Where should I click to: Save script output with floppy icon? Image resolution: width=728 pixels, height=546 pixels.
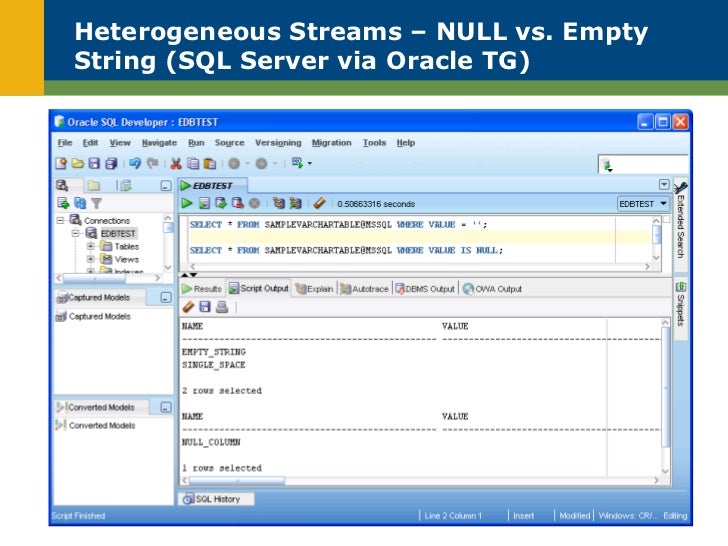pos(205,306)
